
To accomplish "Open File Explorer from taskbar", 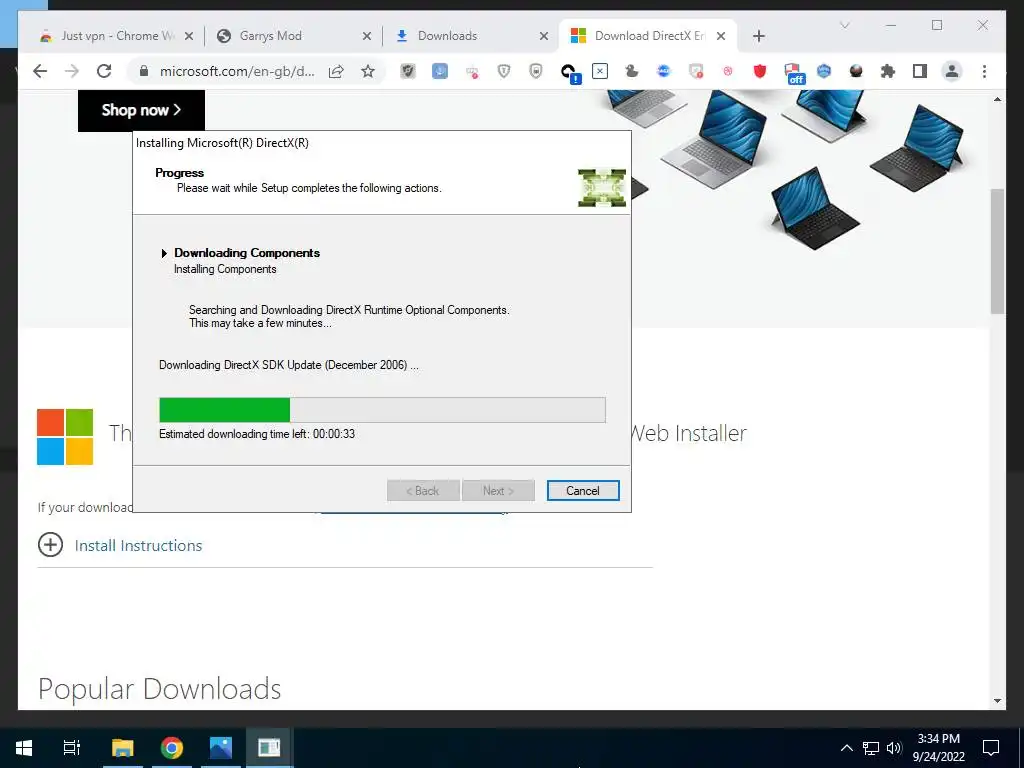I will coord(122,748).
